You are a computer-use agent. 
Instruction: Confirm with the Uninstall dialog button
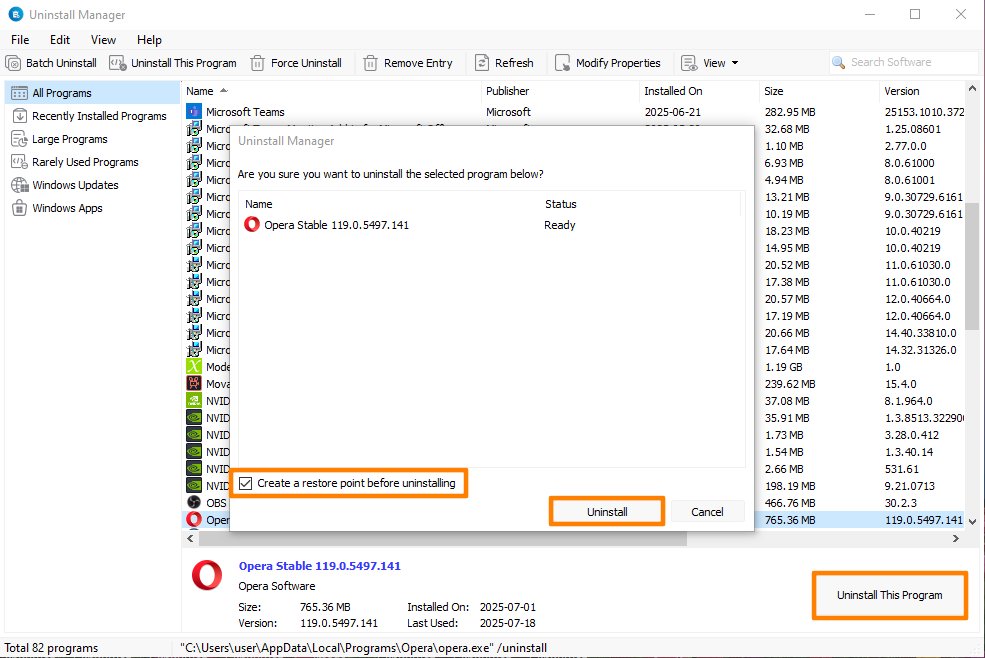(x=607, y=511)
